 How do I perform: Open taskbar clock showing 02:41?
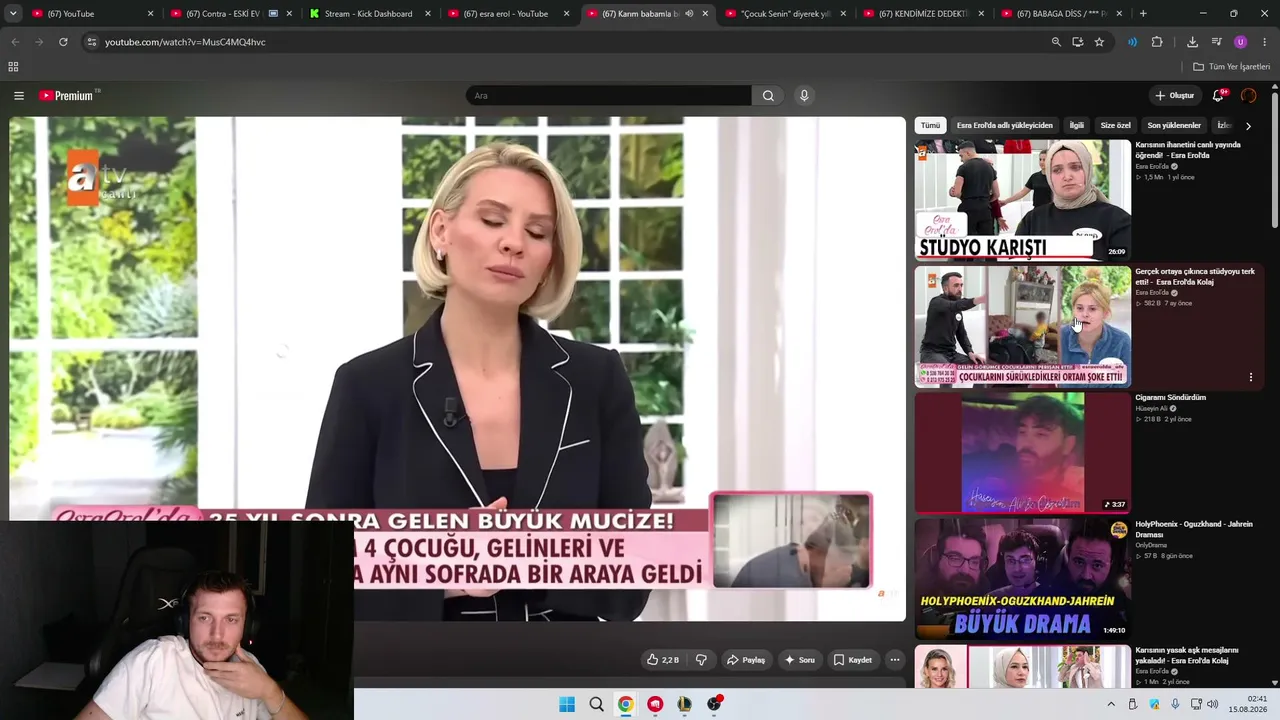(1248, 704)
